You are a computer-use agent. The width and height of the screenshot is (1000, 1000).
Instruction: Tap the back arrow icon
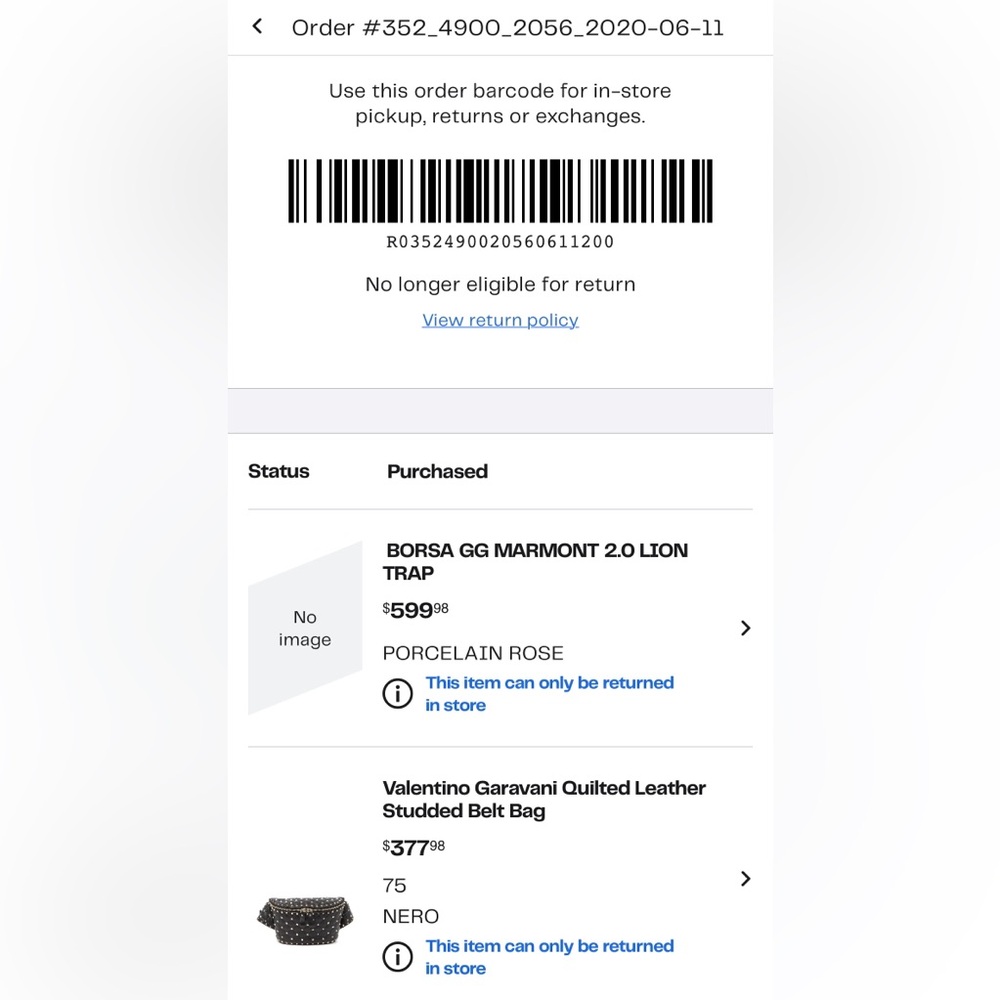(257, 26)
